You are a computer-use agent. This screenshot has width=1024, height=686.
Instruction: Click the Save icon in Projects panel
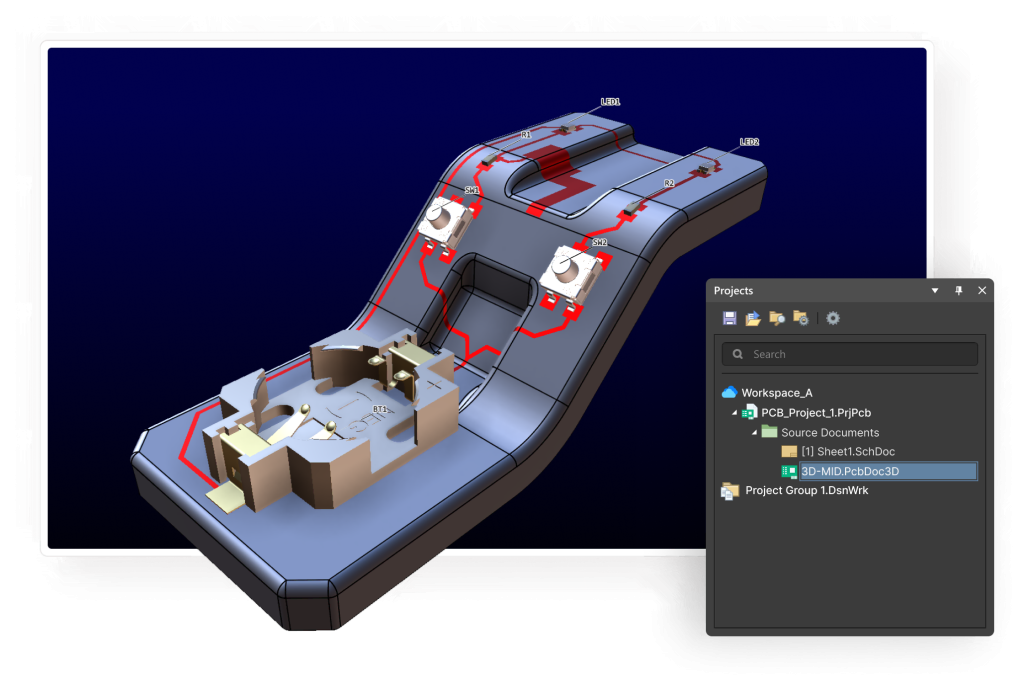(x=729, y=318)
